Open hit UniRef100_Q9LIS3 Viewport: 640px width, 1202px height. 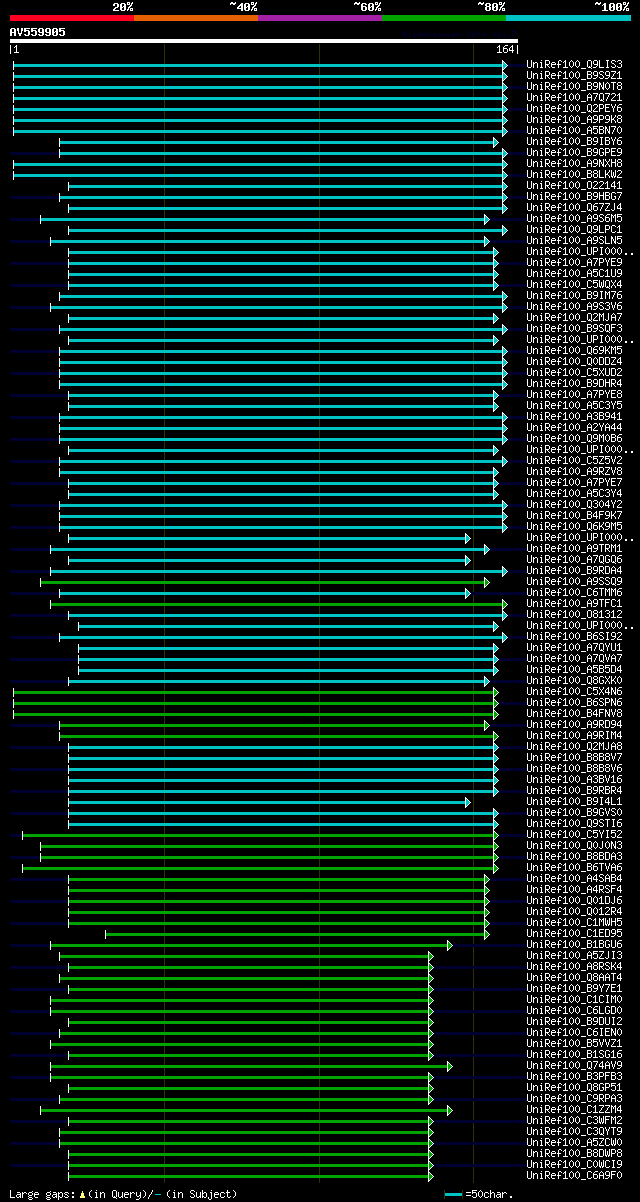[x=575, y=65]
